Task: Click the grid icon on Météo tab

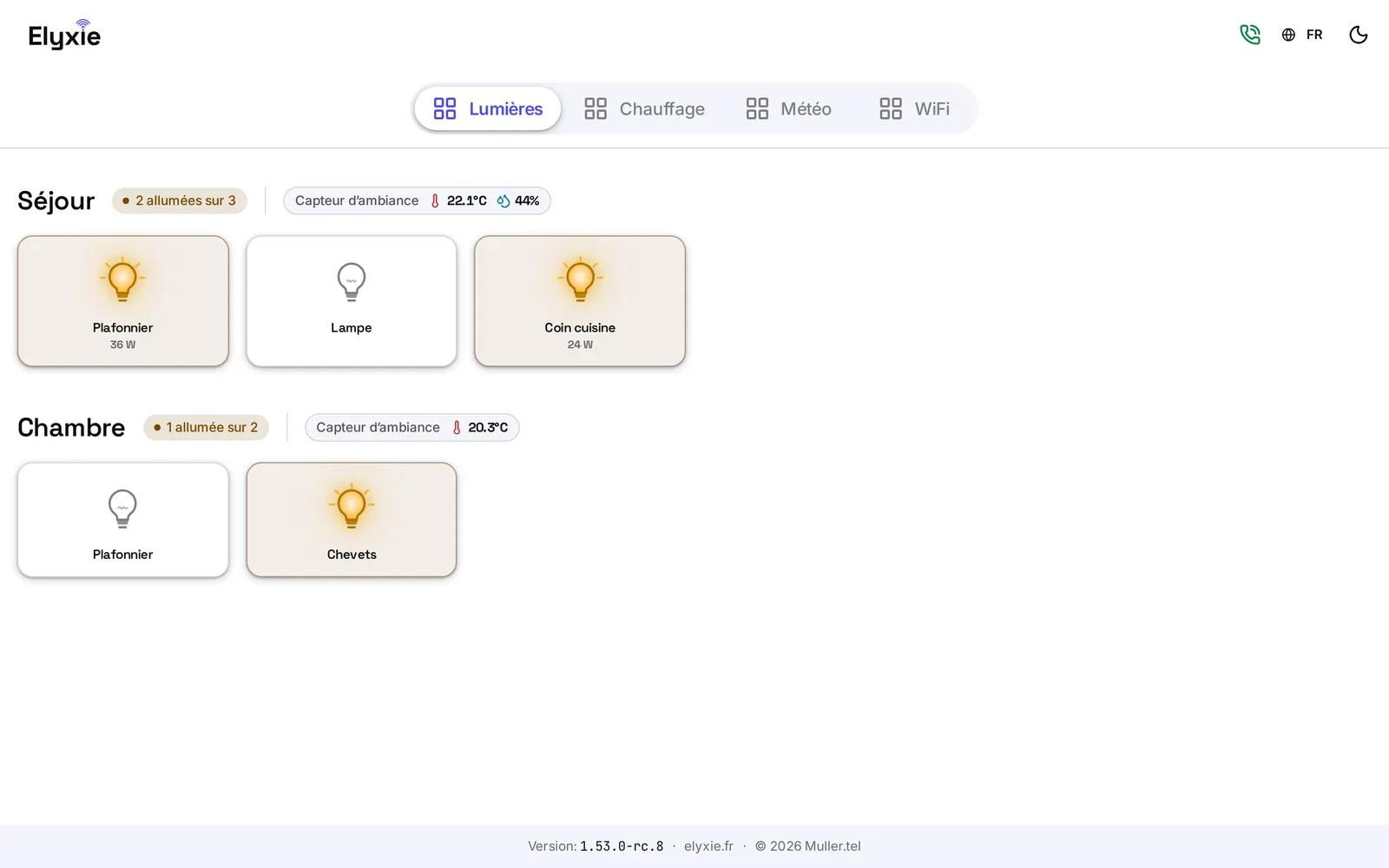Action: [x=757, y=108]
